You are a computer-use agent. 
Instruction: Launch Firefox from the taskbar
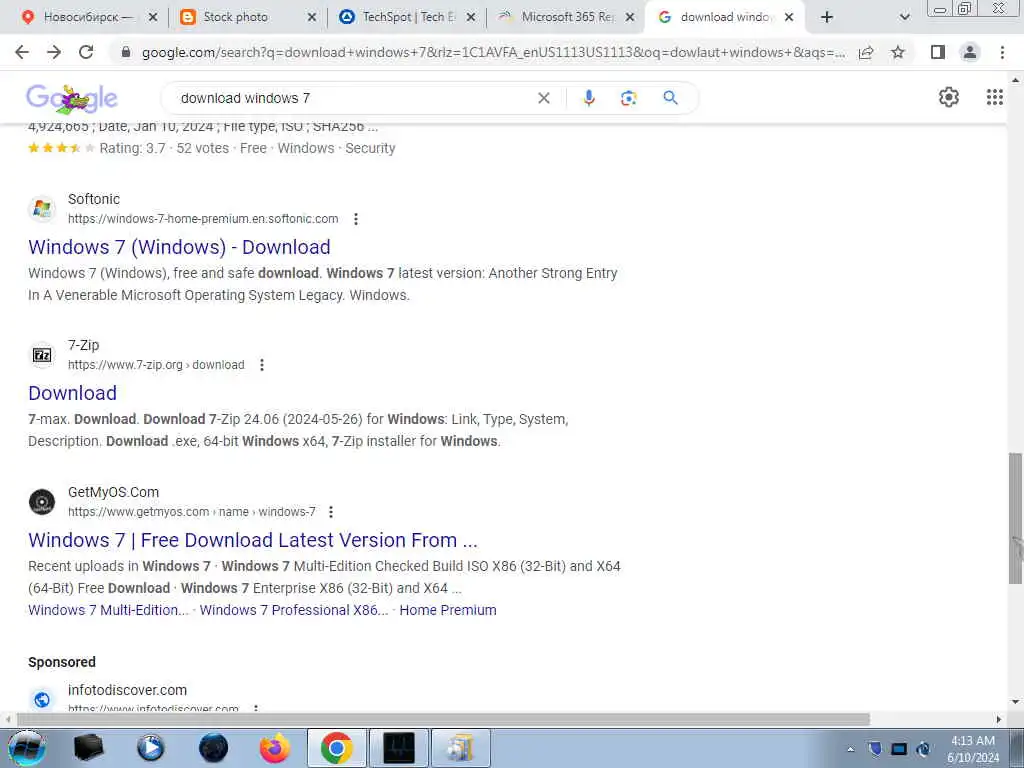click(274, 748)
